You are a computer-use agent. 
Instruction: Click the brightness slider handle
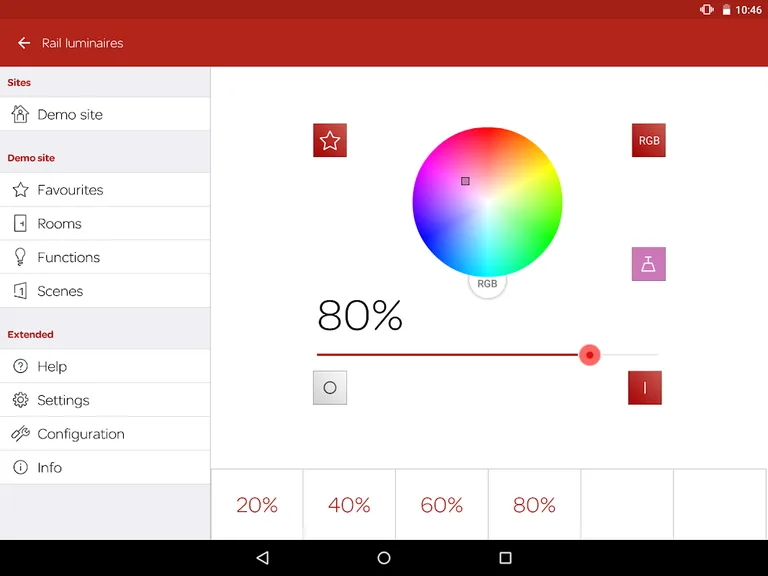[x=590, y=355]
